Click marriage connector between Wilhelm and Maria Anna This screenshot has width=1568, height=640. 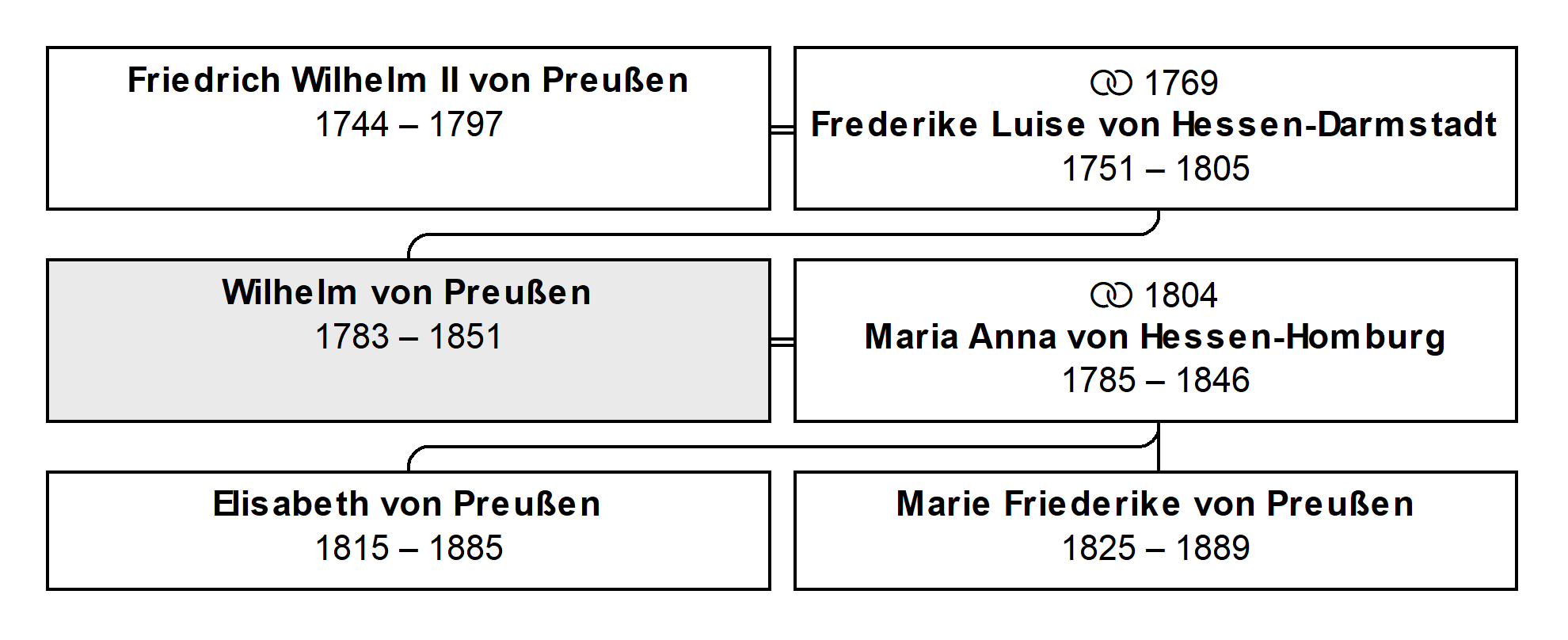[782, 341]
